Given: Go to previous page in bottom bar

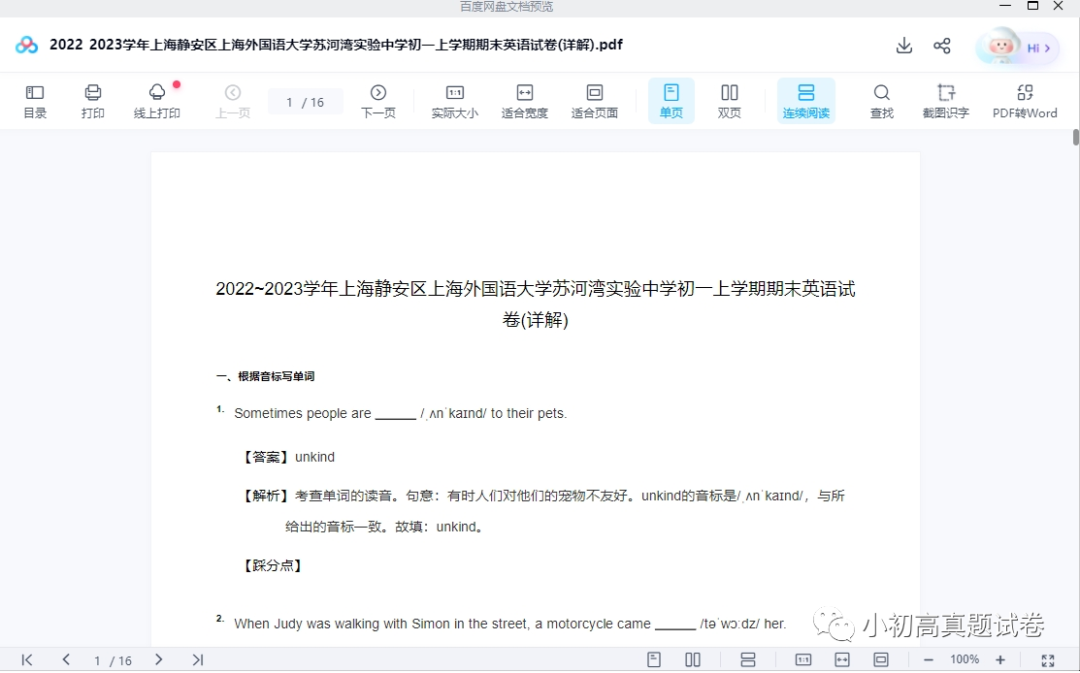Looking at the screenshot, I should 66,660.
